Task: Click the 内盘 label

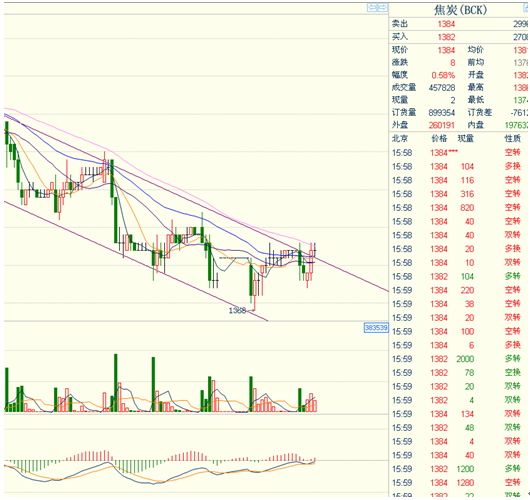Action: 476,125
